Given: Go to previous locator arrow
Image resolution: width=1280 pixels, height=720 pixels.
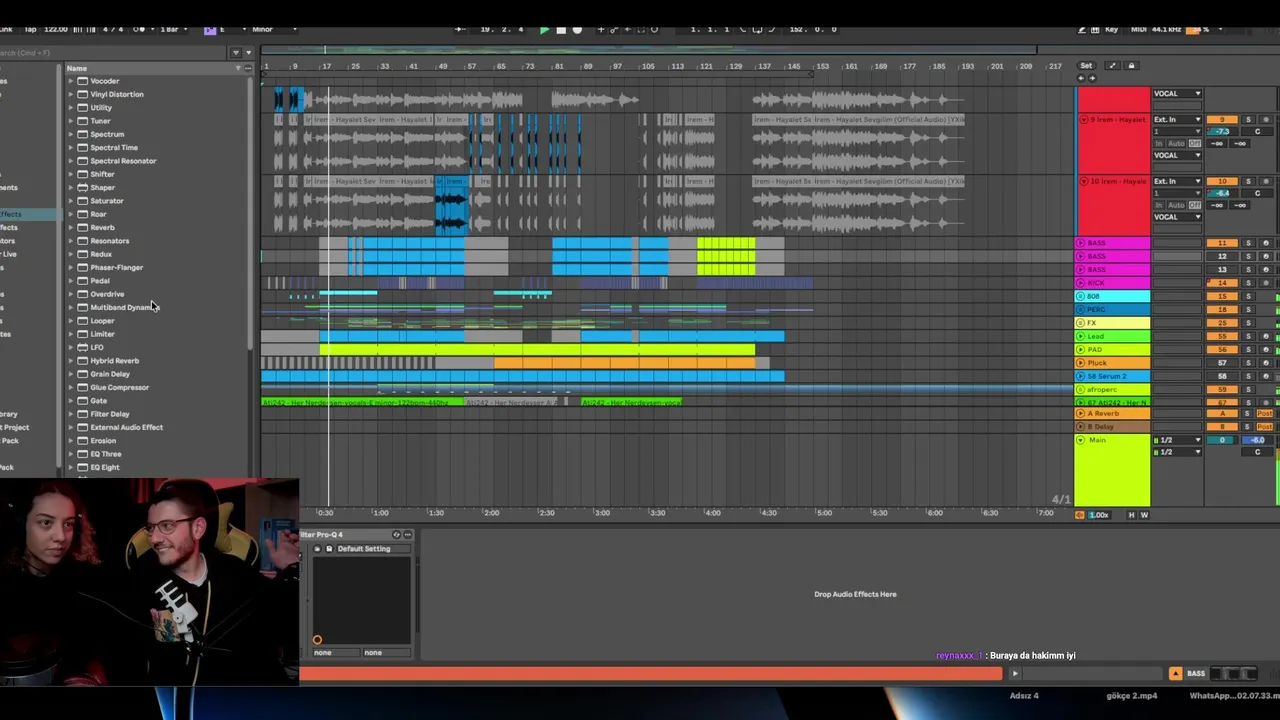Looking at the screenshot, I should 1081,77.
